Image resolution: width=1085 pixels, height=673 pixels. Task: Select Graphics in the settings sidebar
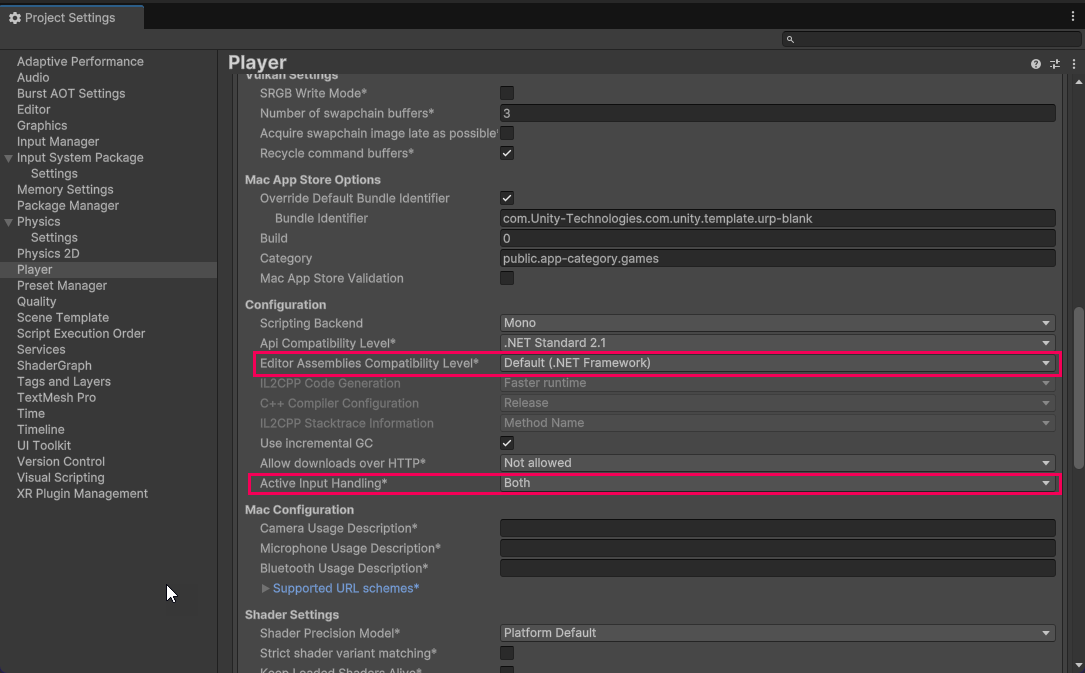pos(42,125)
